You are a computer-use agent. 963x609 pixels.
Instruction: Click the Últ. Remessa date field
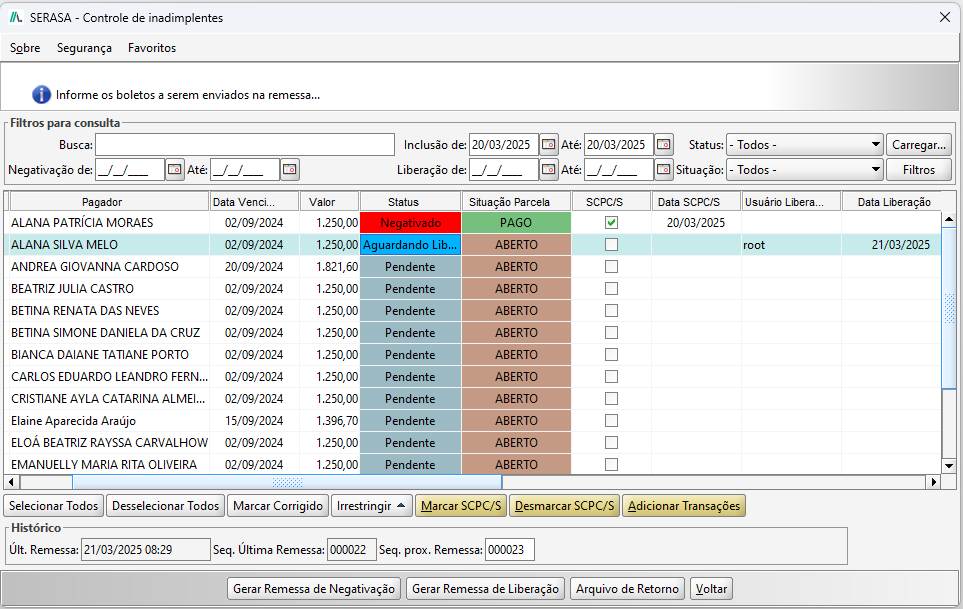click(145, 549)
